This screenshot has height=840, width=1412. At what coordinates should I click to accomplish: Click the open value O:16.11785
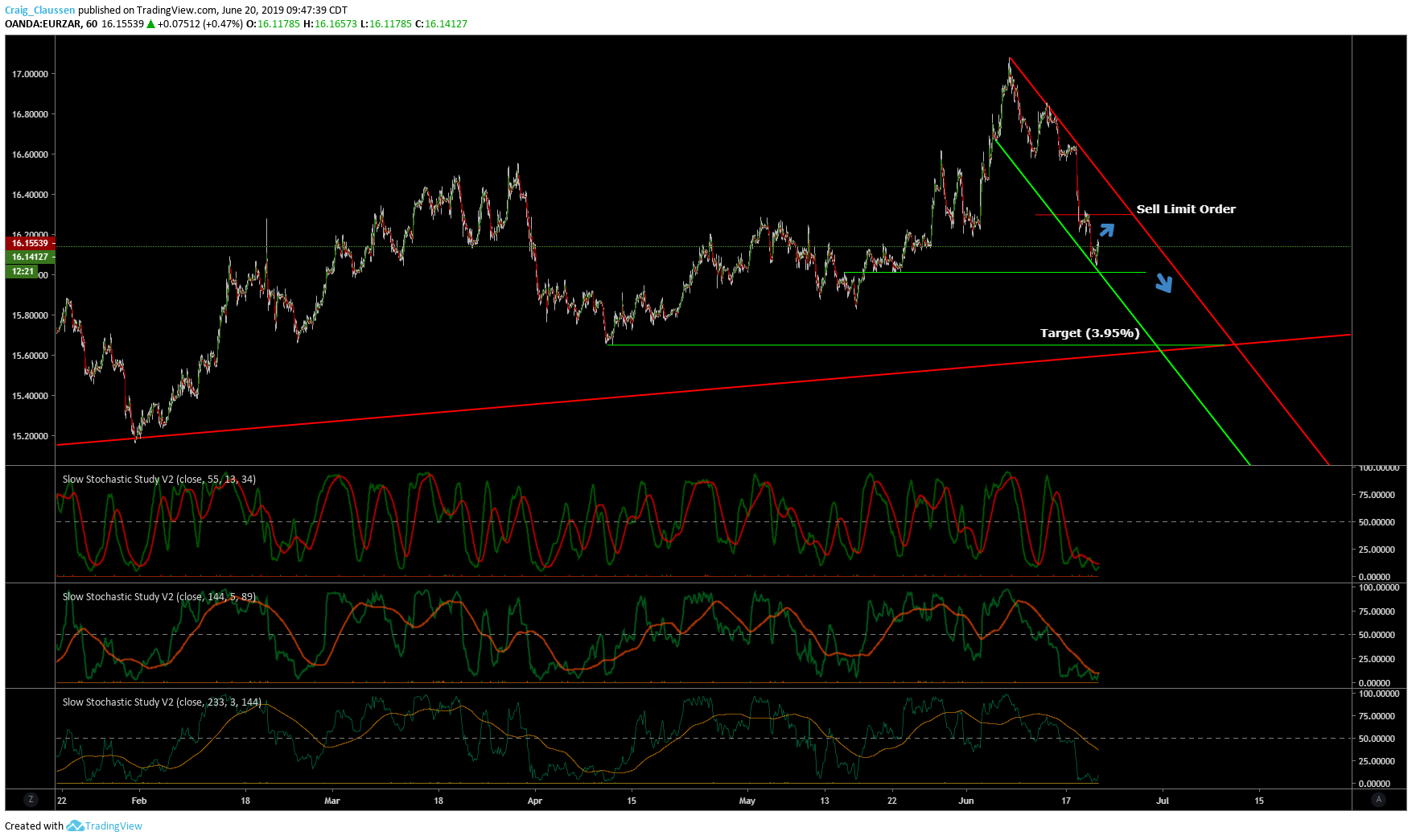tap(273, 24)
